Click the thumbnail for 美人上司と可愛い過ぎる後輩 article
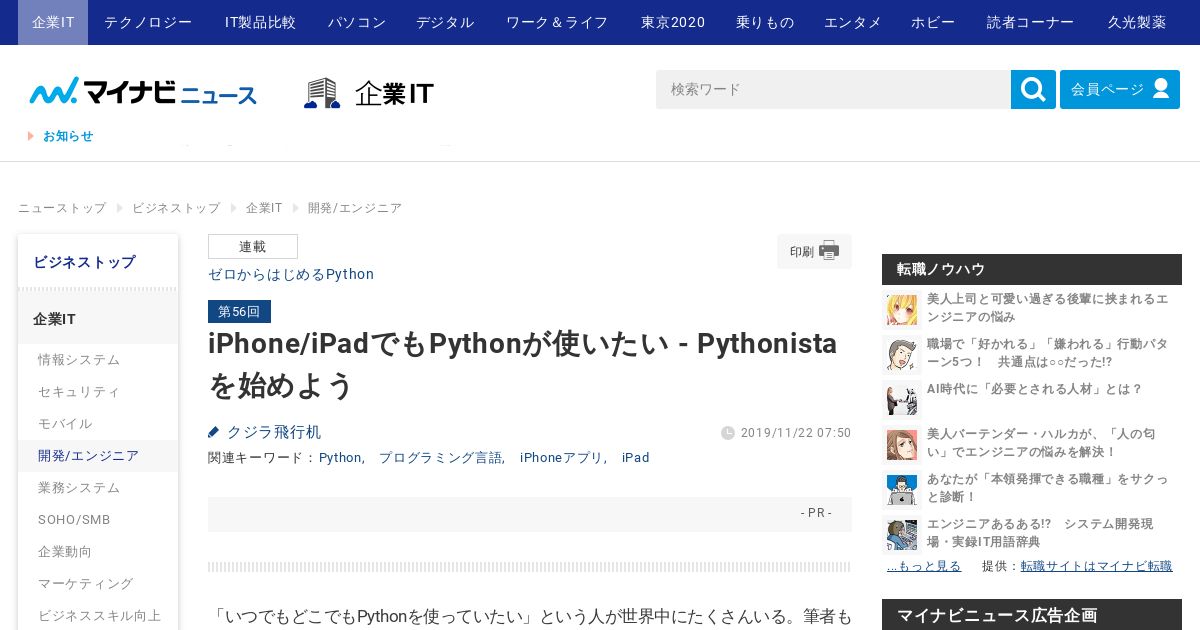 pos(902,310)
